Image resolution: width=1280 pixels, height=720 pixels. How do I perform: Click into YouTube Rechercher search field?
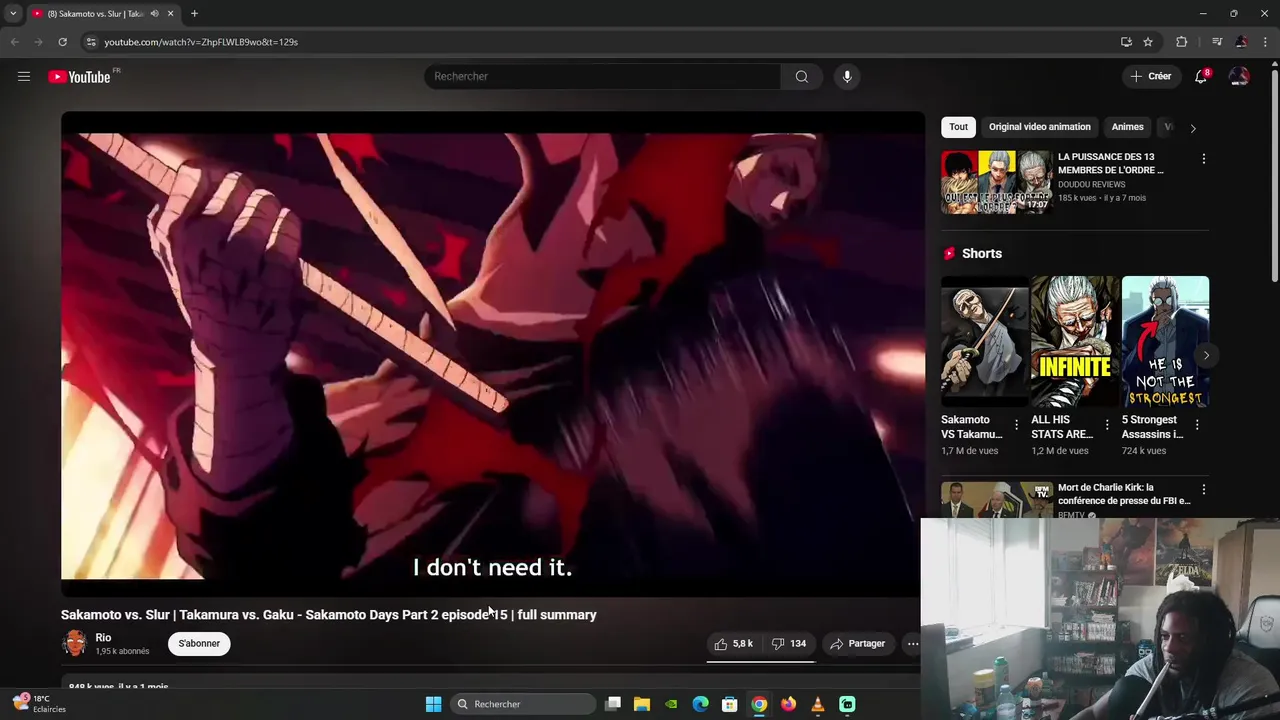click(x=603, y=76)
